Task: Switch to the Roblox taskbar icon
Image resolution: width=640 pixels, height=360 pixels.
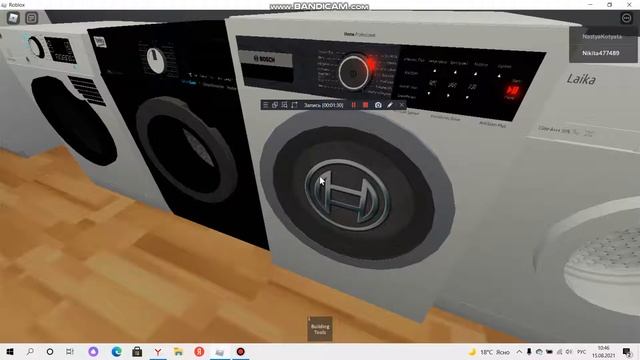Action: 220,352
